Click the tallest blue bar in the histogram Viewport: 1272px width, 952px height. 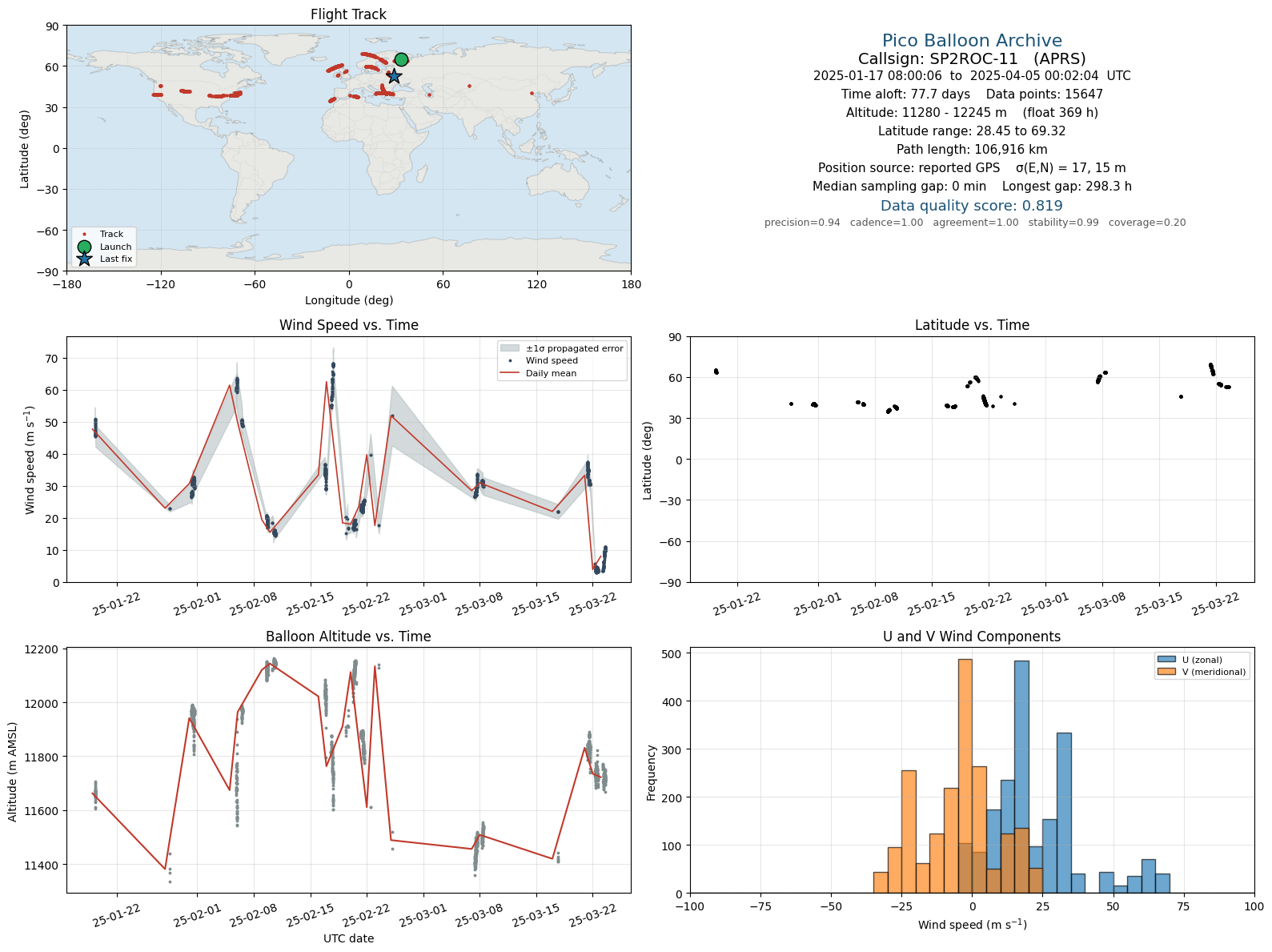1021,777
